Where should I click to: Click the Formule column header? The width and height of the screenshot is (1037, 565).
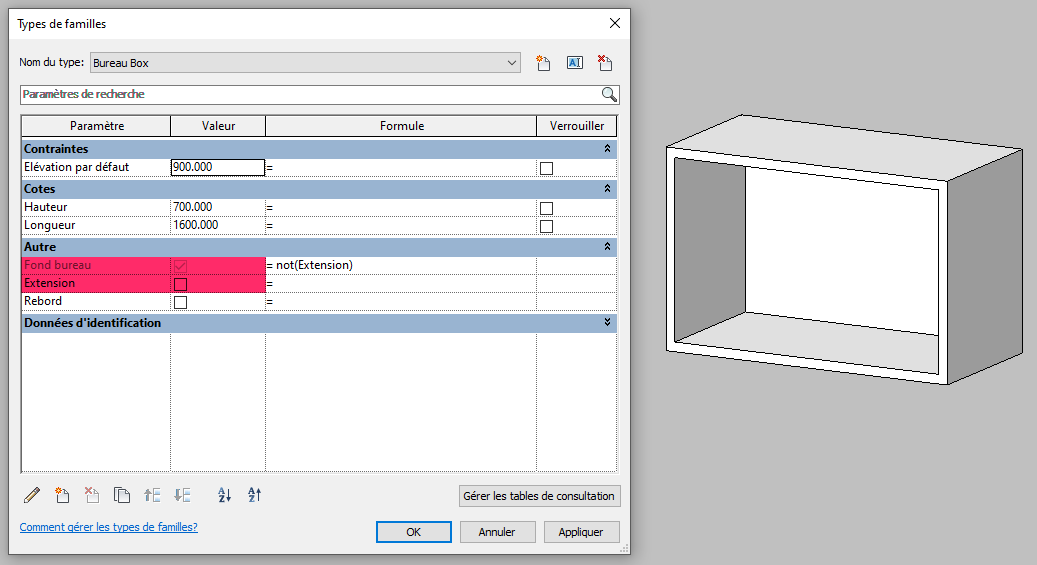401,126
